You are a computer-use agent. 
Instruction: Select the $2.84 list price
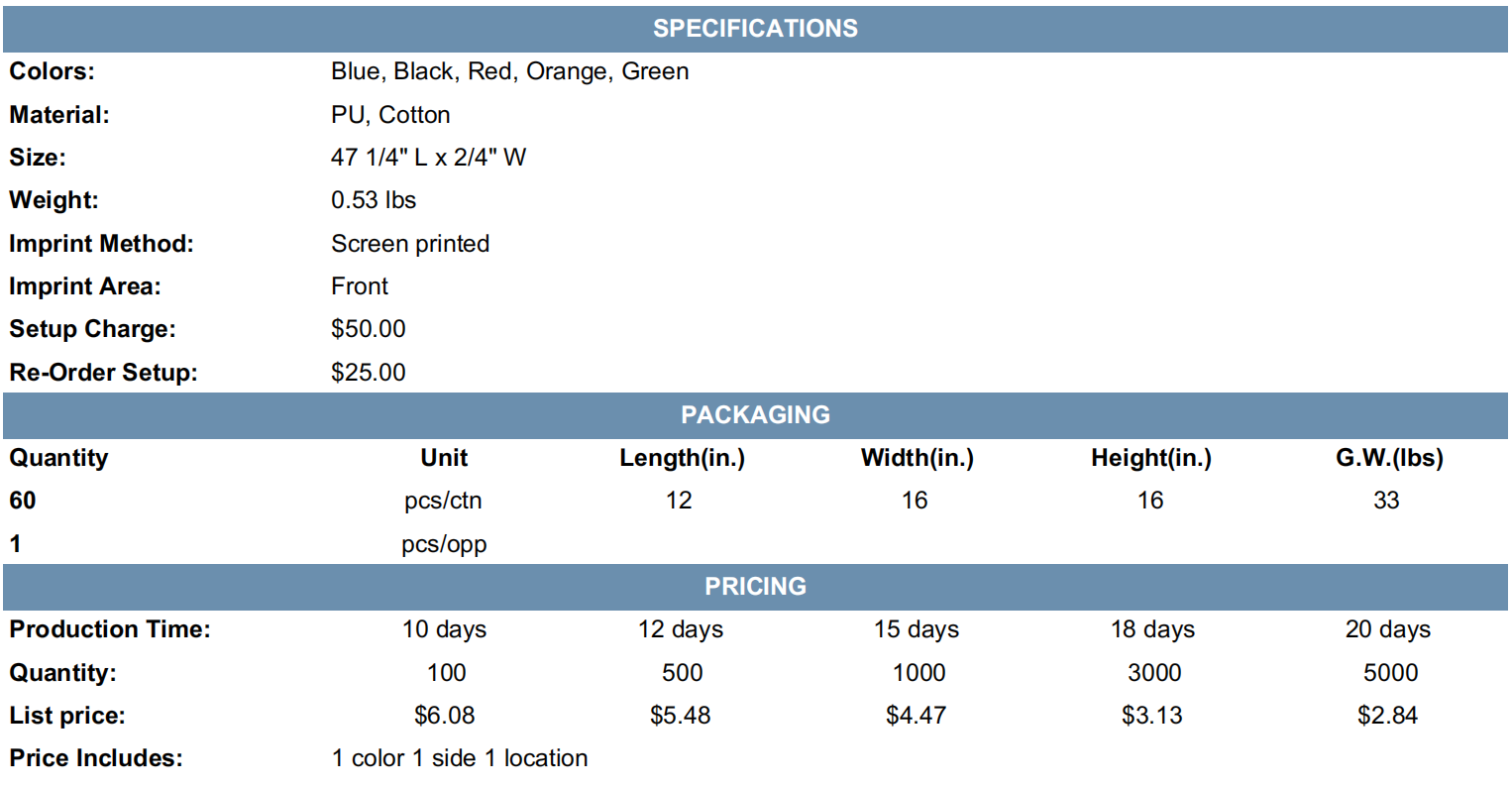click(x=1387, y=716)
